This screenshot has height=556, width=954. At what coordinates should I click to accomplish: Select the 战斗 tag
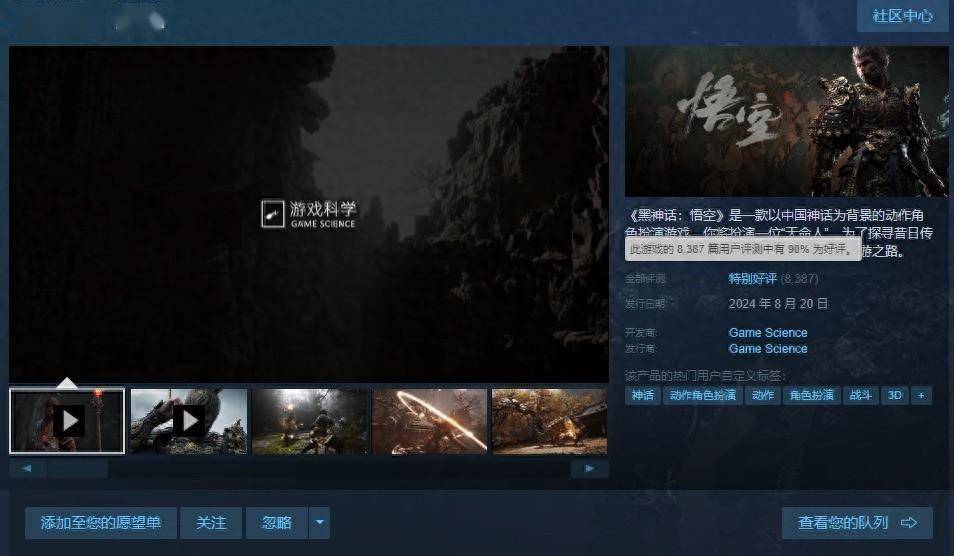[860, 395]
